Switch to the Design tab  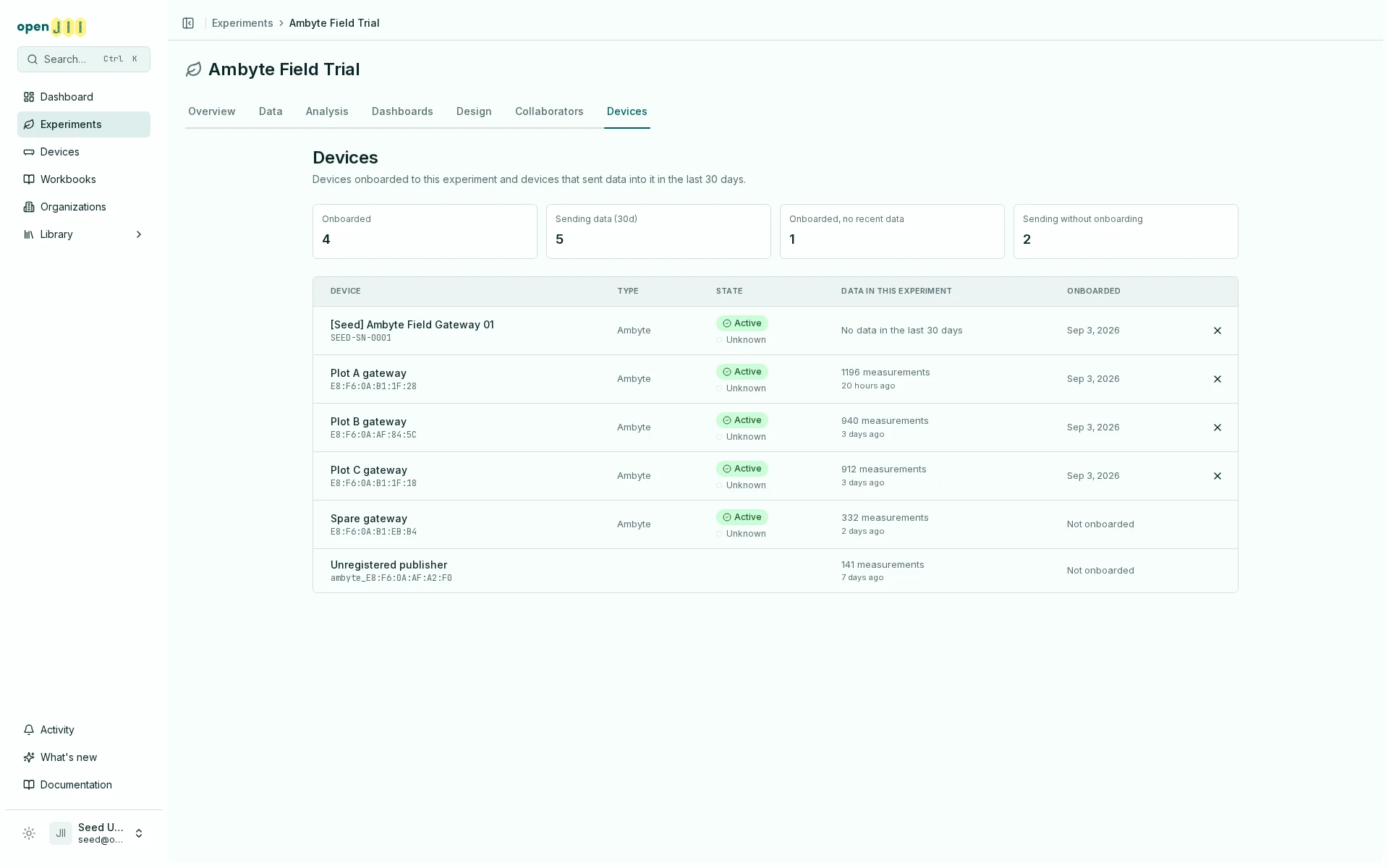point(474,111)
